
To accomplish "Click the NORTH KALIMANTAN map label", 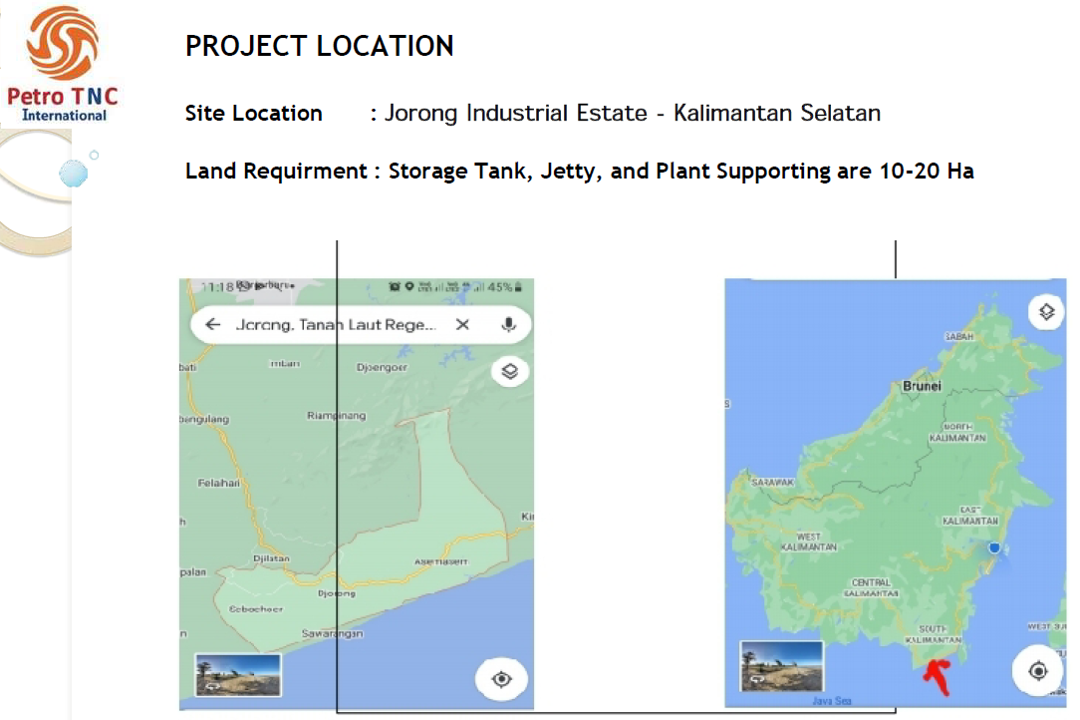I will pyautogui.click(x=957, y=432).
